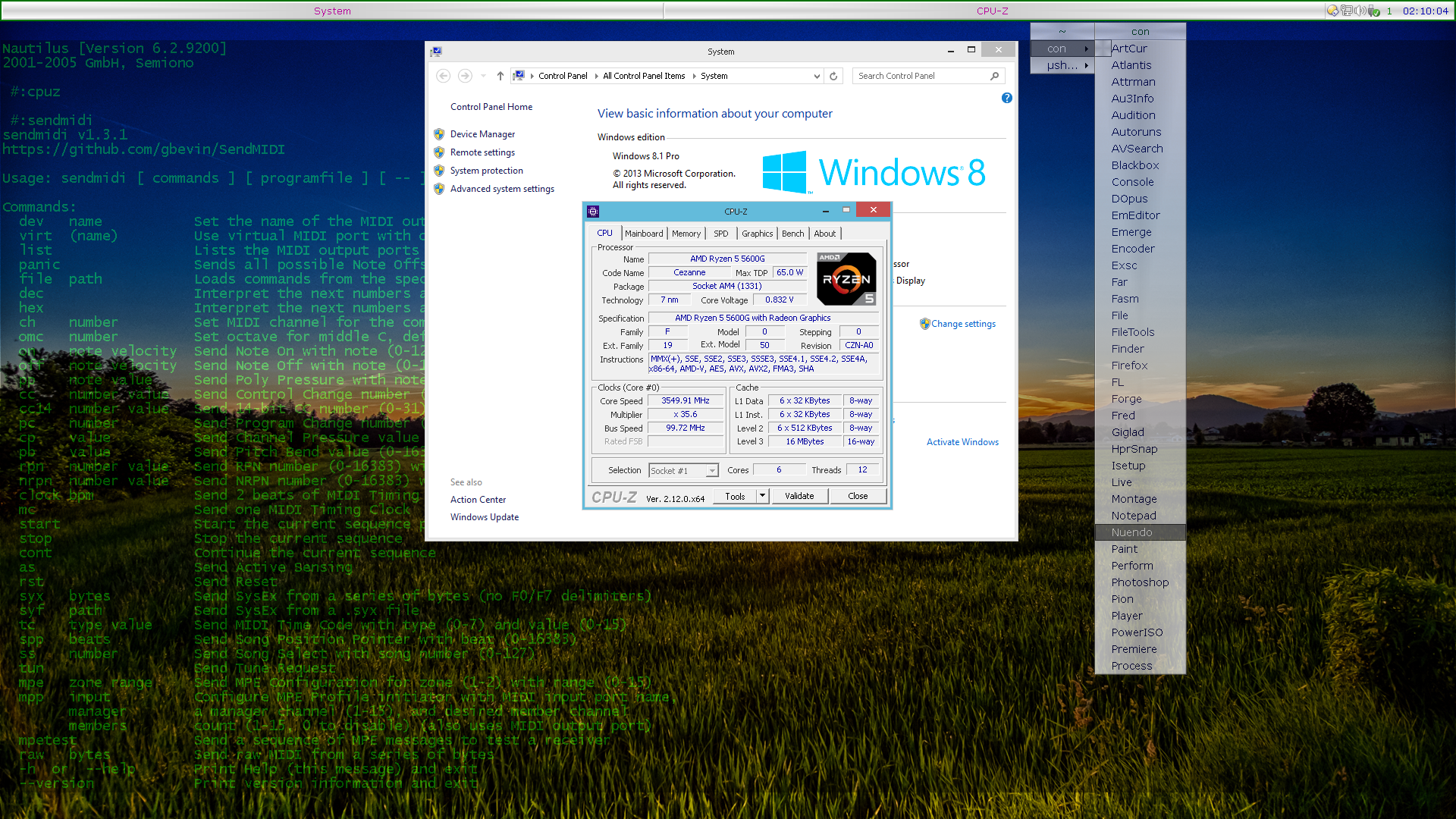Open Advanced system settings link

click(x=502, y=189)
